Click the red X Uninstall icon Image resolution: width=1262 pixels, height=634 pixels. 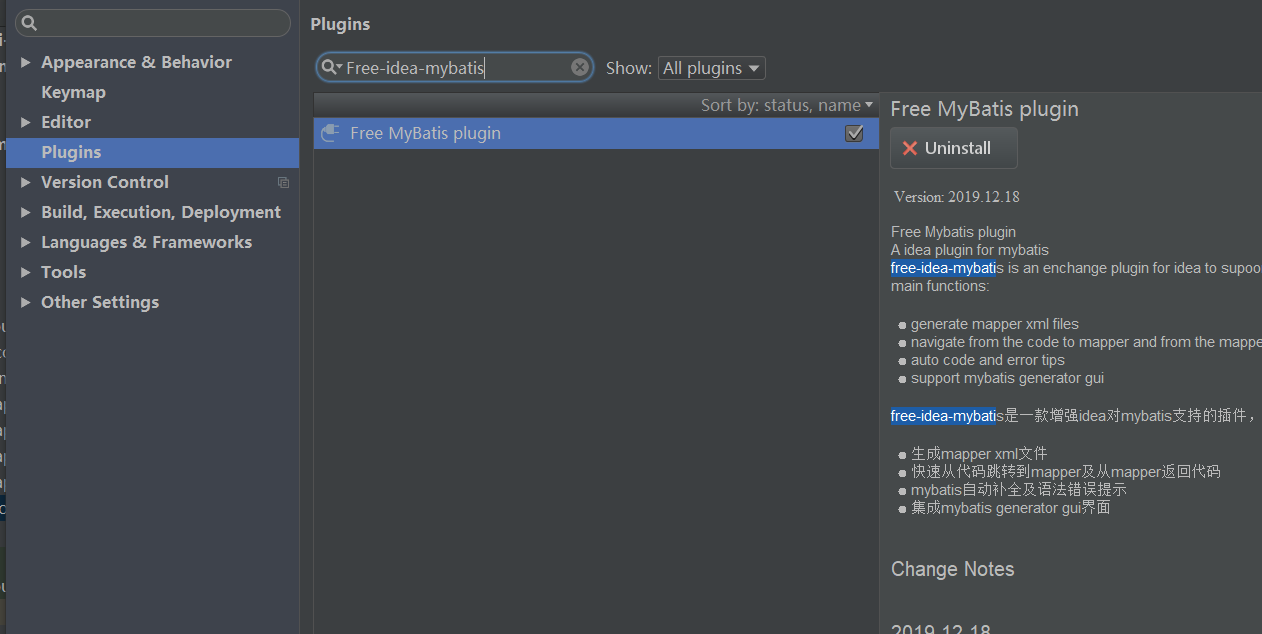(909, 148)
